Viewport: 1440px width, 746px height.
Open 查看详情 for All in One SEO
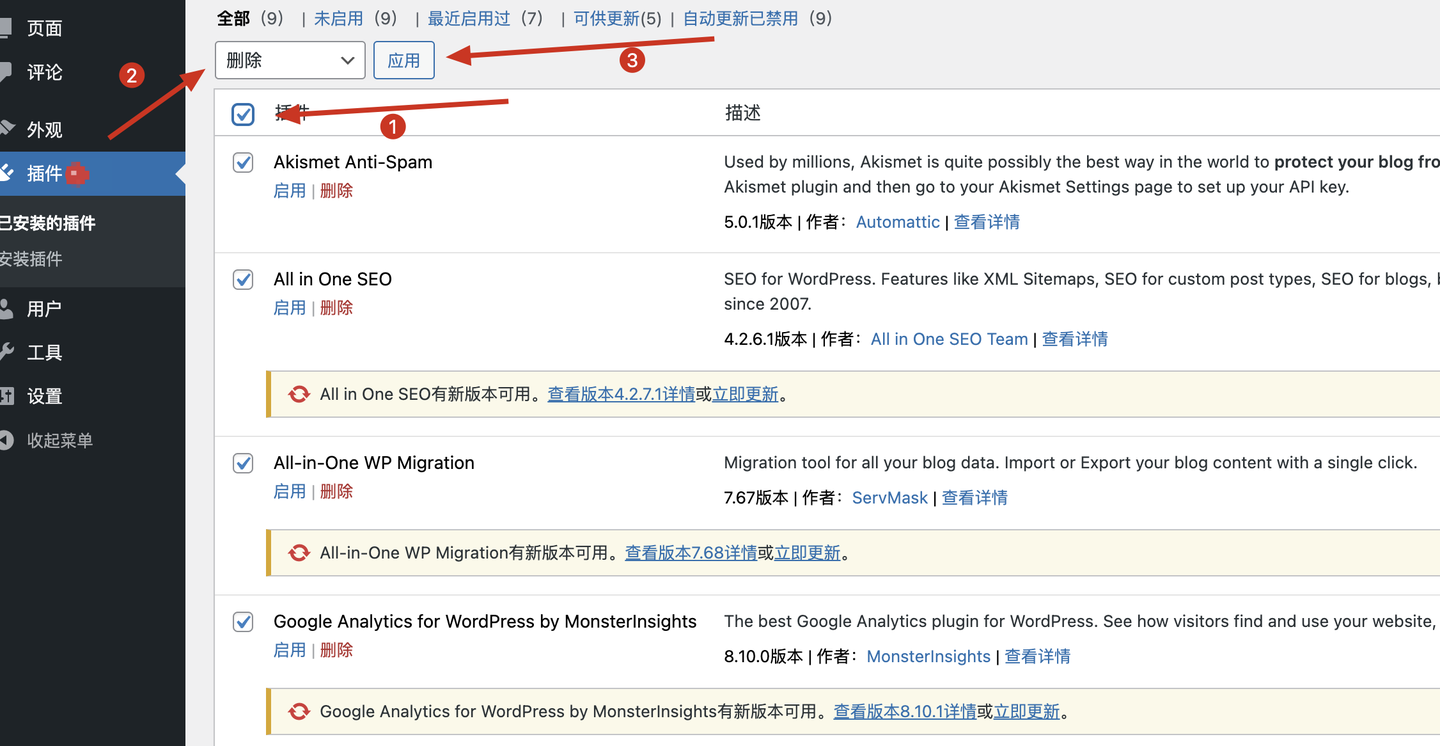[1075, 339]
